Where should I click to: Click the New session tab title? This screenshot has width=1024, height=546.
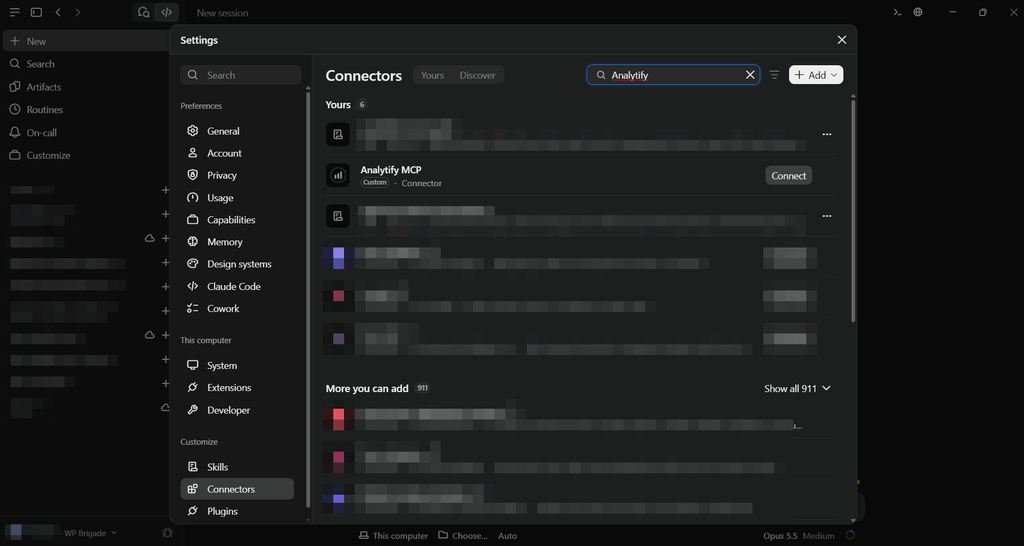(222, 12)
